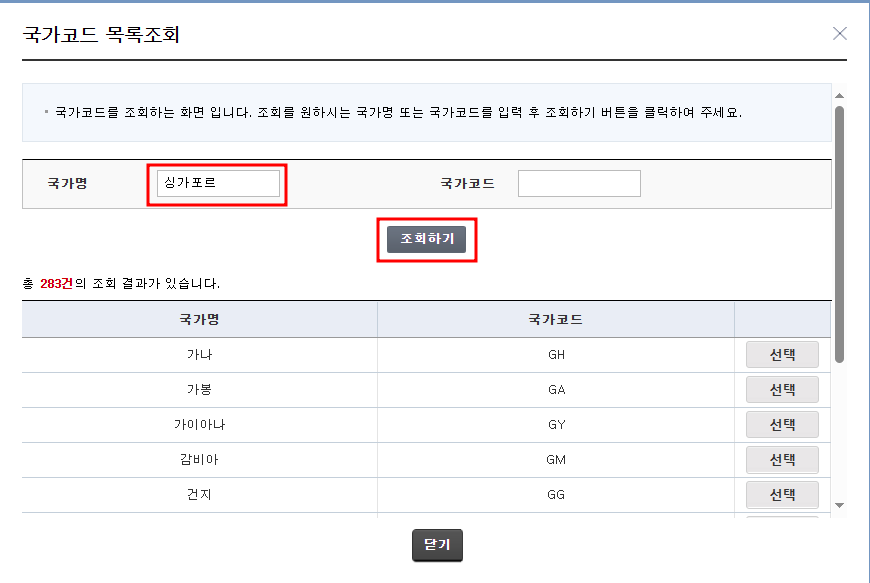Click the 닫기 button at the bottom
Screen dimensions: 870x583
click(x=436, y=545)
